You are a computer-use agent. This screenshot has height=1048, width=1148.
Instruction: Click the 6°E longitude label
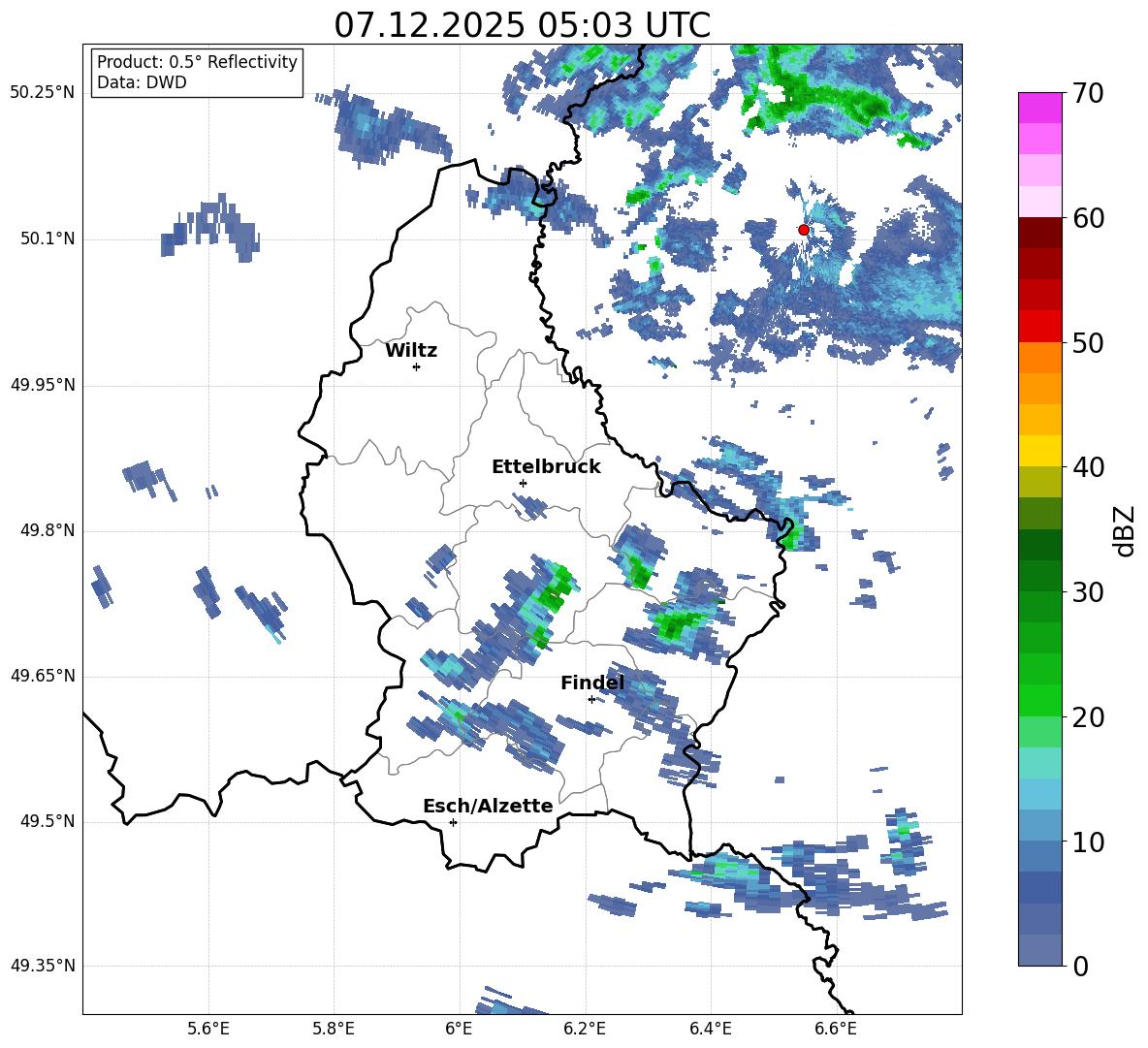click(x=459, y=1029)
